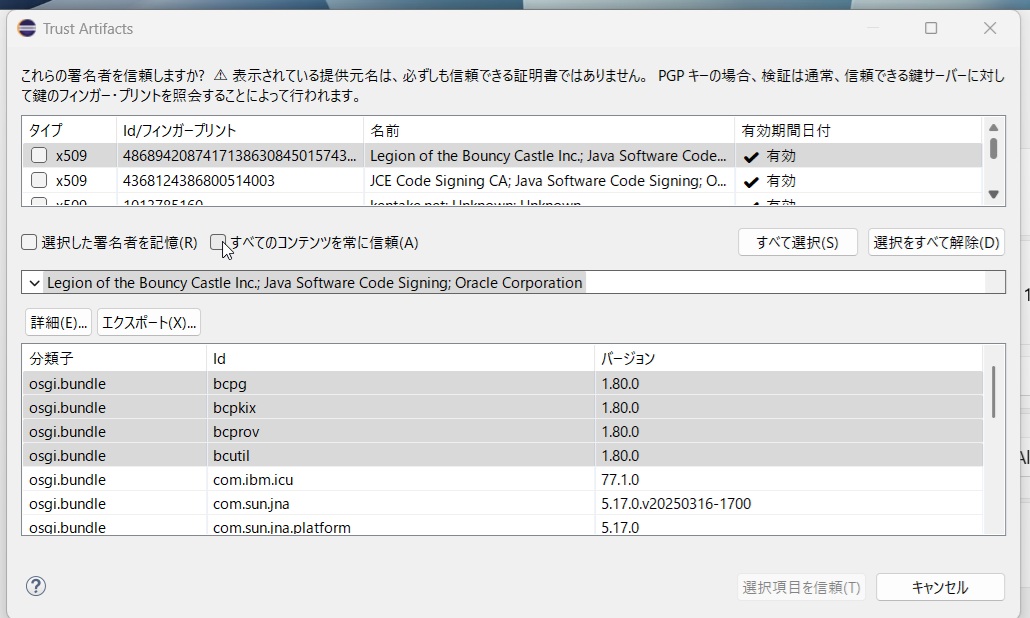The height and width of the screenshot is (618, 1030).
Task: Check the Legion of the Bouncy Castle signer checkbox
Action: [x=39, y=156]
